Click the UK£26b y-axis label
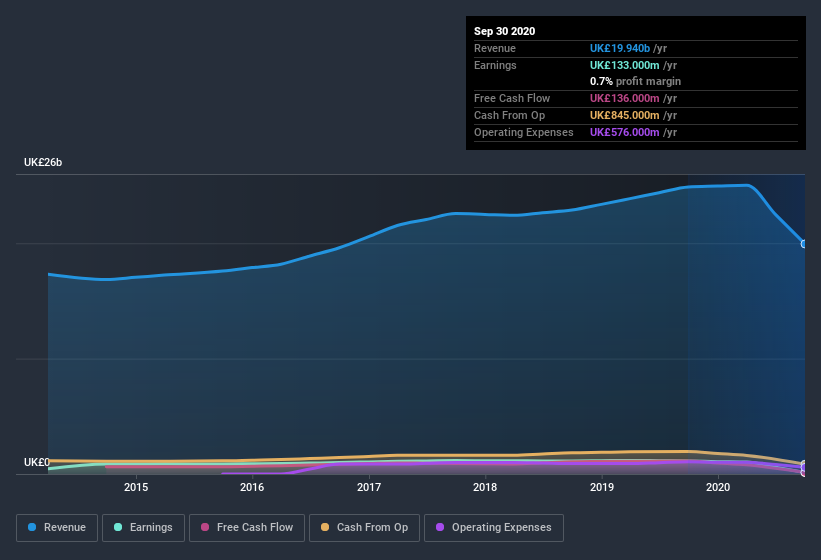Image resolution: width=821 pixels, height=560 pixels. click(43, 162)
